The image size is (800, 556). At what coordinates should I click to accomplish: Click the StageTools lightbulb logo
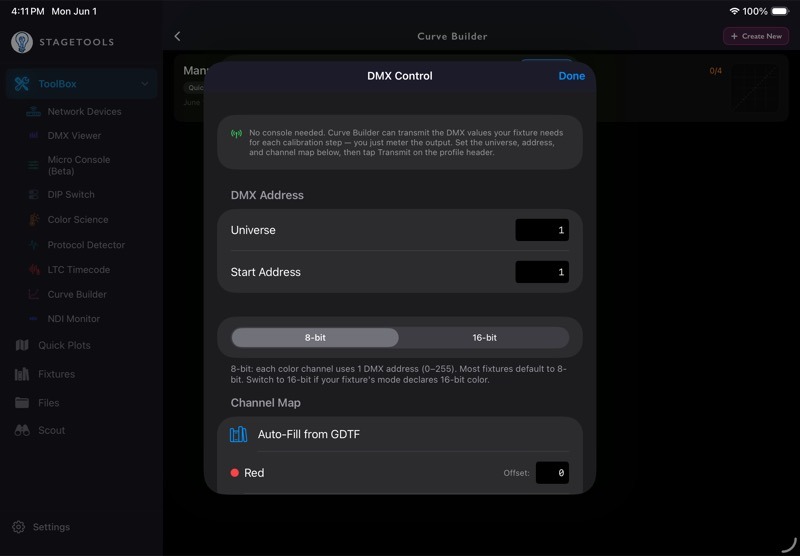click(22, 42)
